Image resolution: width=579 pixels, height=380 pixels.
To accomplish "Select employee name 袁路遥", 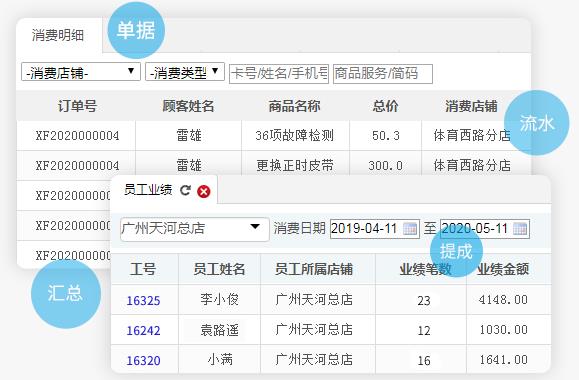I will coord(219,329).
